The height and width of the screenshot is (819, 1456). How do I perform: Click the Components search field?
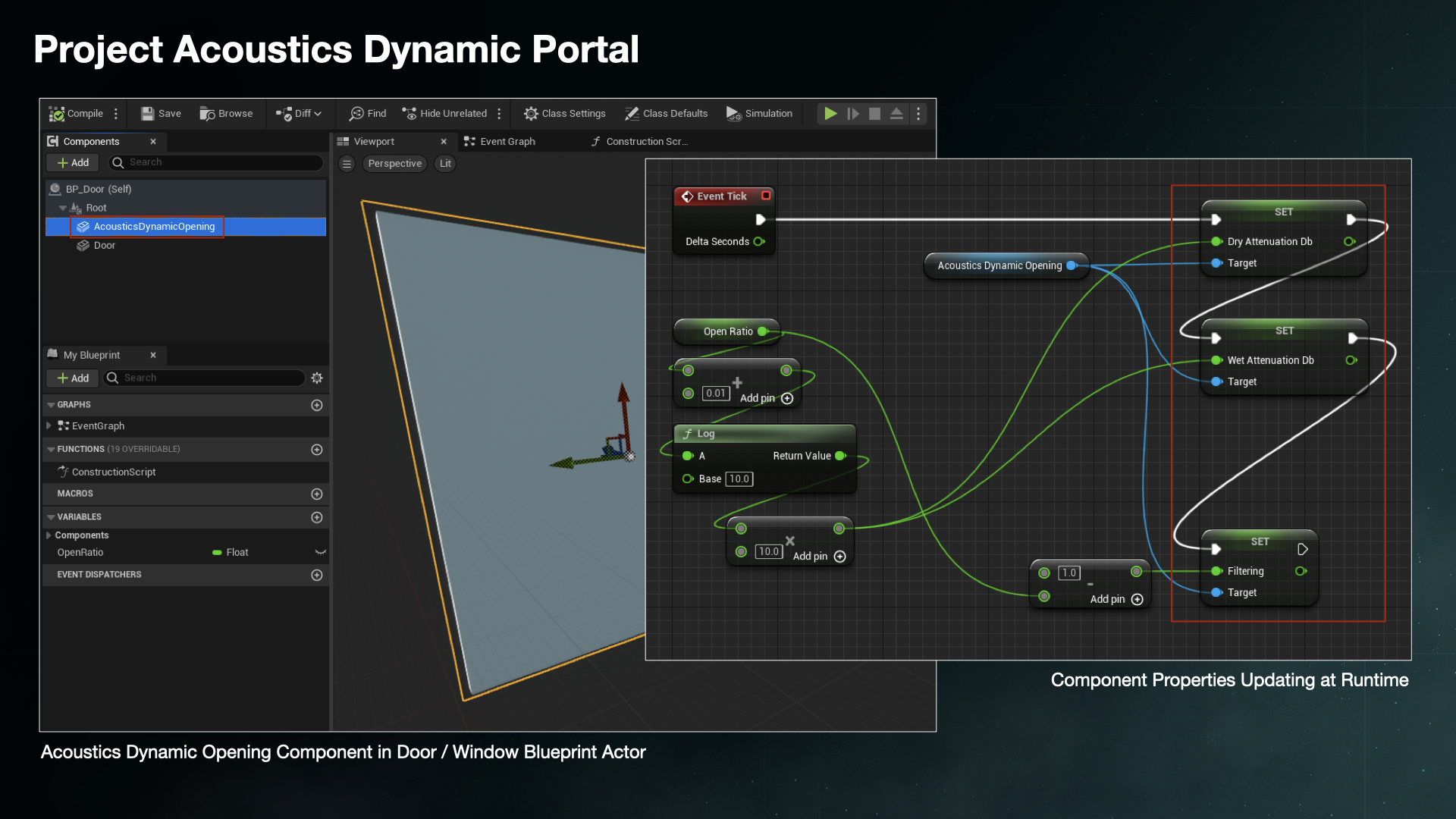(x=215, y=162)
